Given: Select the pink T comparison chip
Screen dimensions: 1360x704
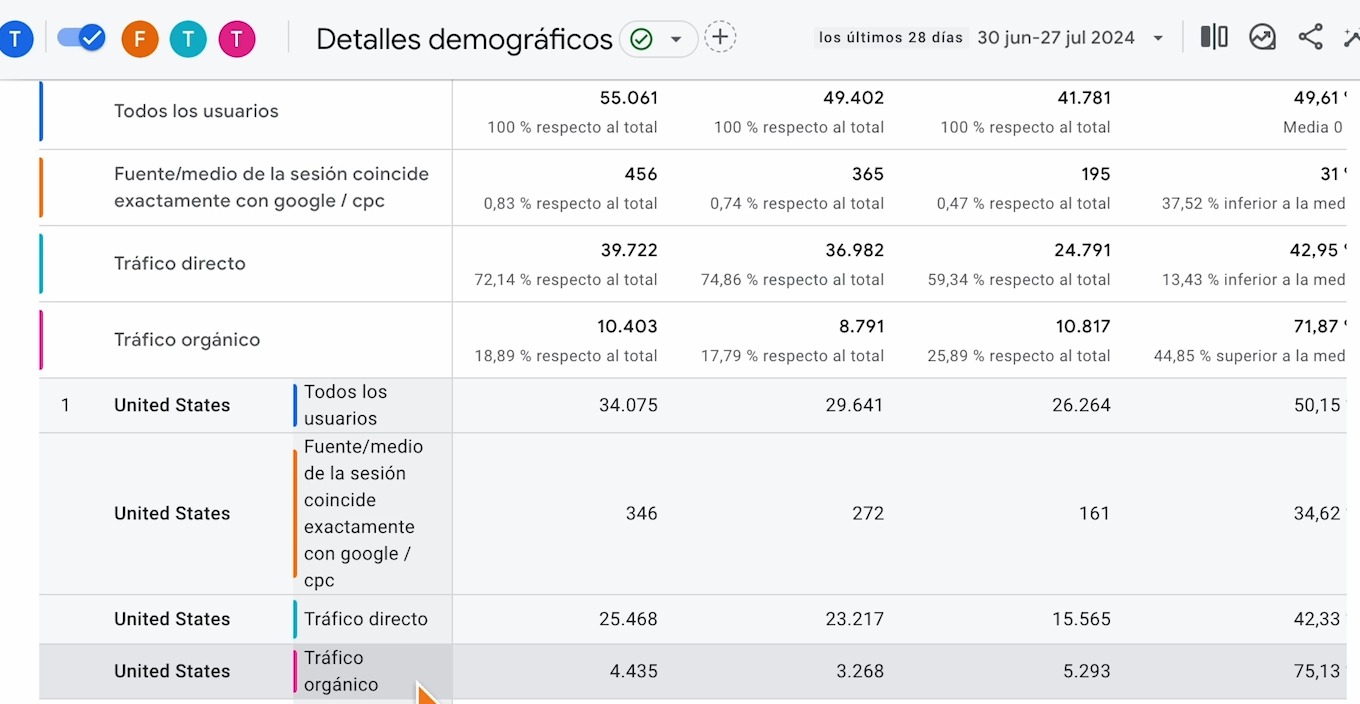Looking at the screenshot, I should [237, 39].
